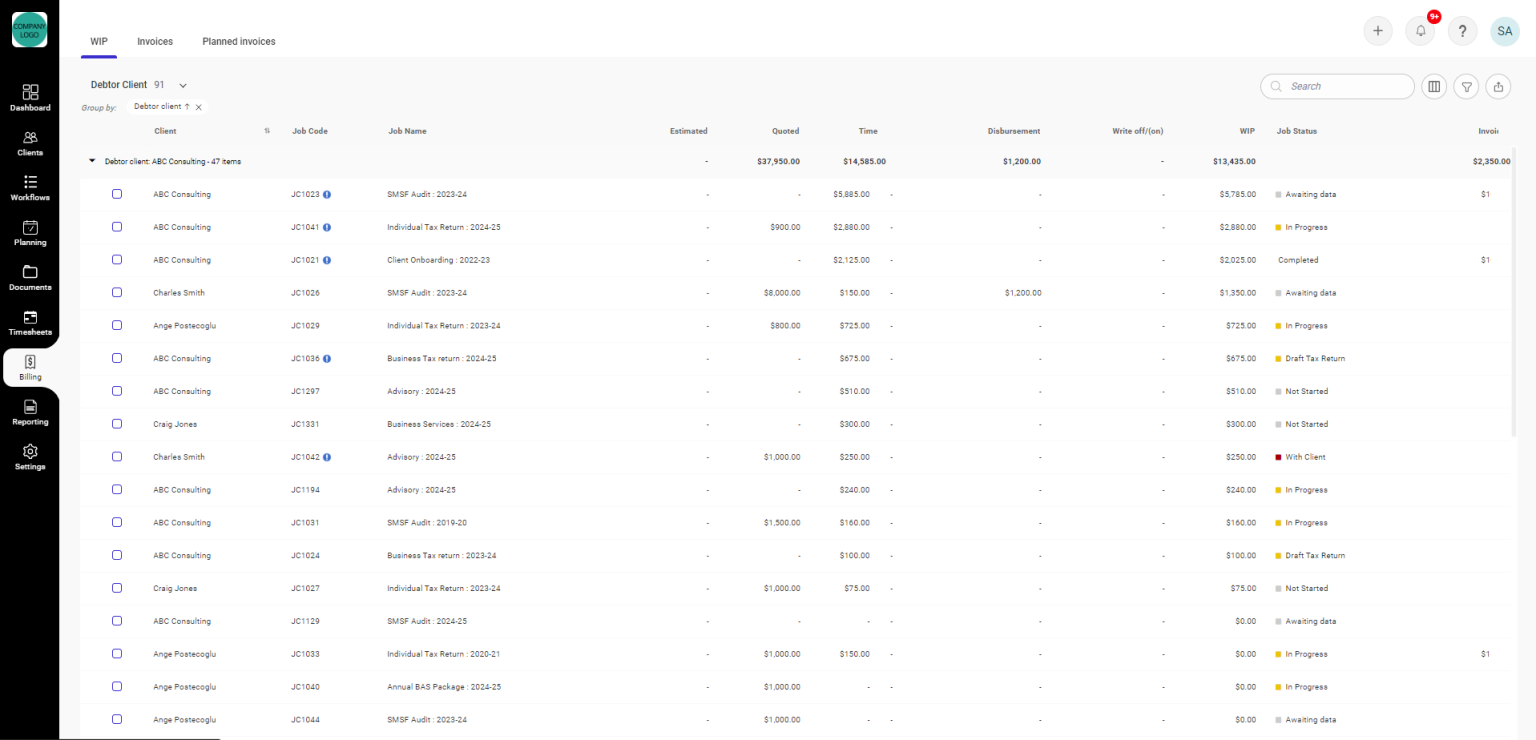
Task: Open the SA user avatar menu
Action: tap(1504, 31)
